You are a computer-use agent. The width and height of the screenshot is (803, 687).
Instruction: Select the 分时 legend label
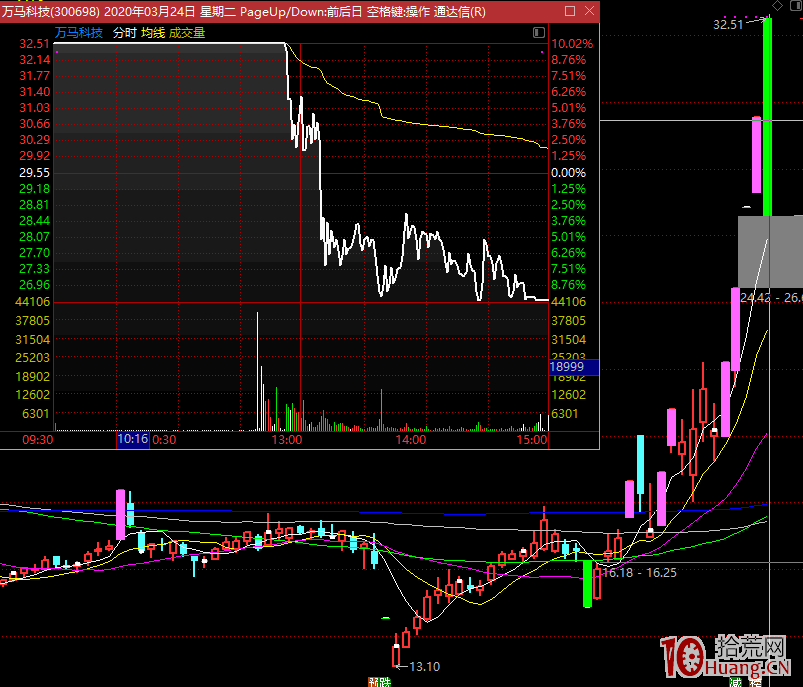125,33
